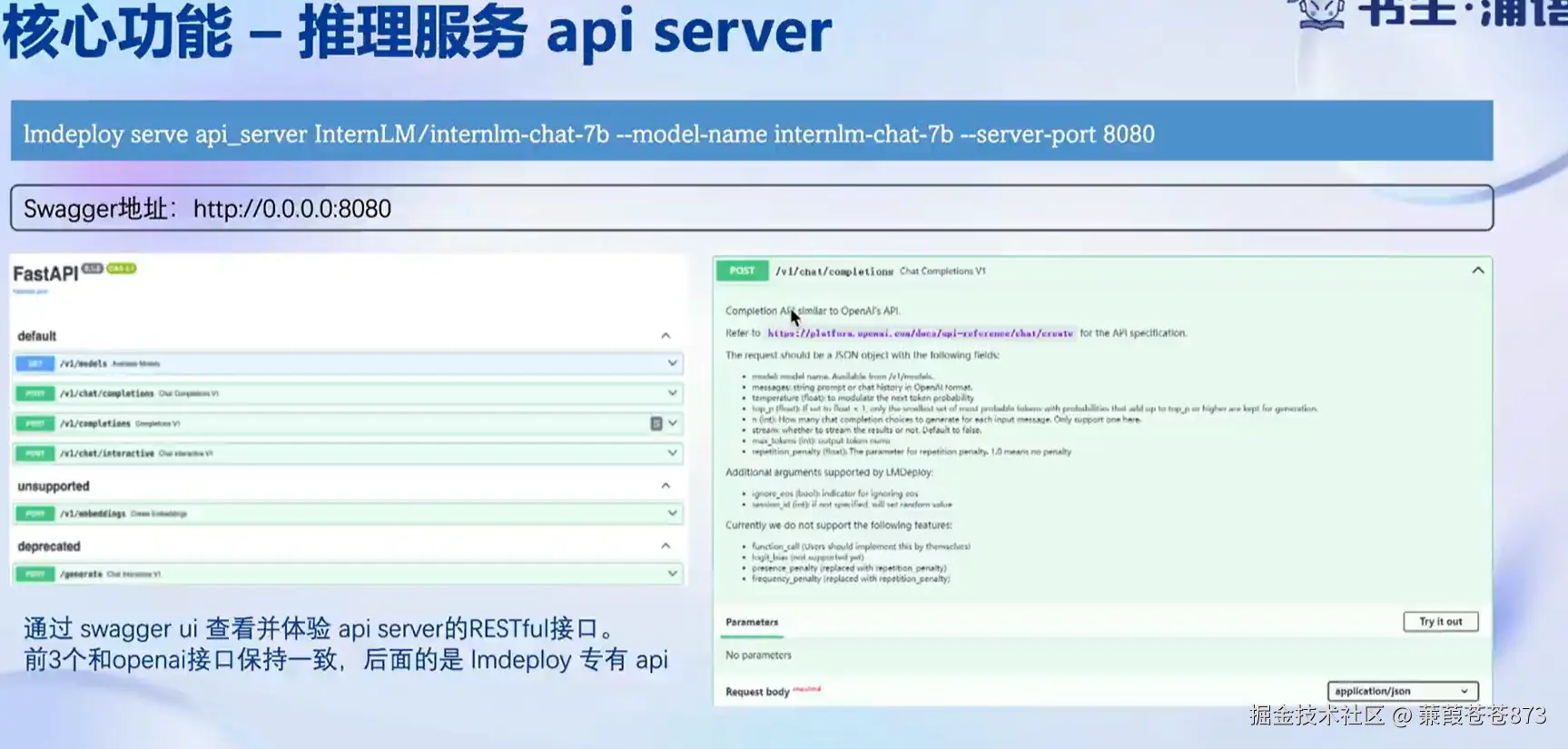Click the GET badge for /v1/models

(x=35, y=363)
